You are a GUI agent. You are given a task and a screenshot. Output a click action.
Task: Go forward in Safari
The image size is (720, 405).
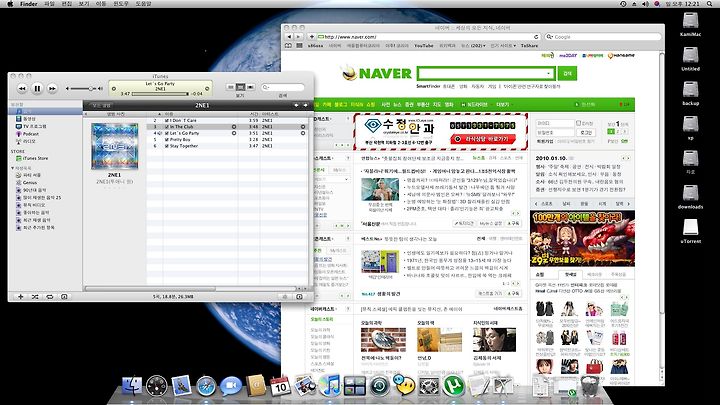point(298,36)
